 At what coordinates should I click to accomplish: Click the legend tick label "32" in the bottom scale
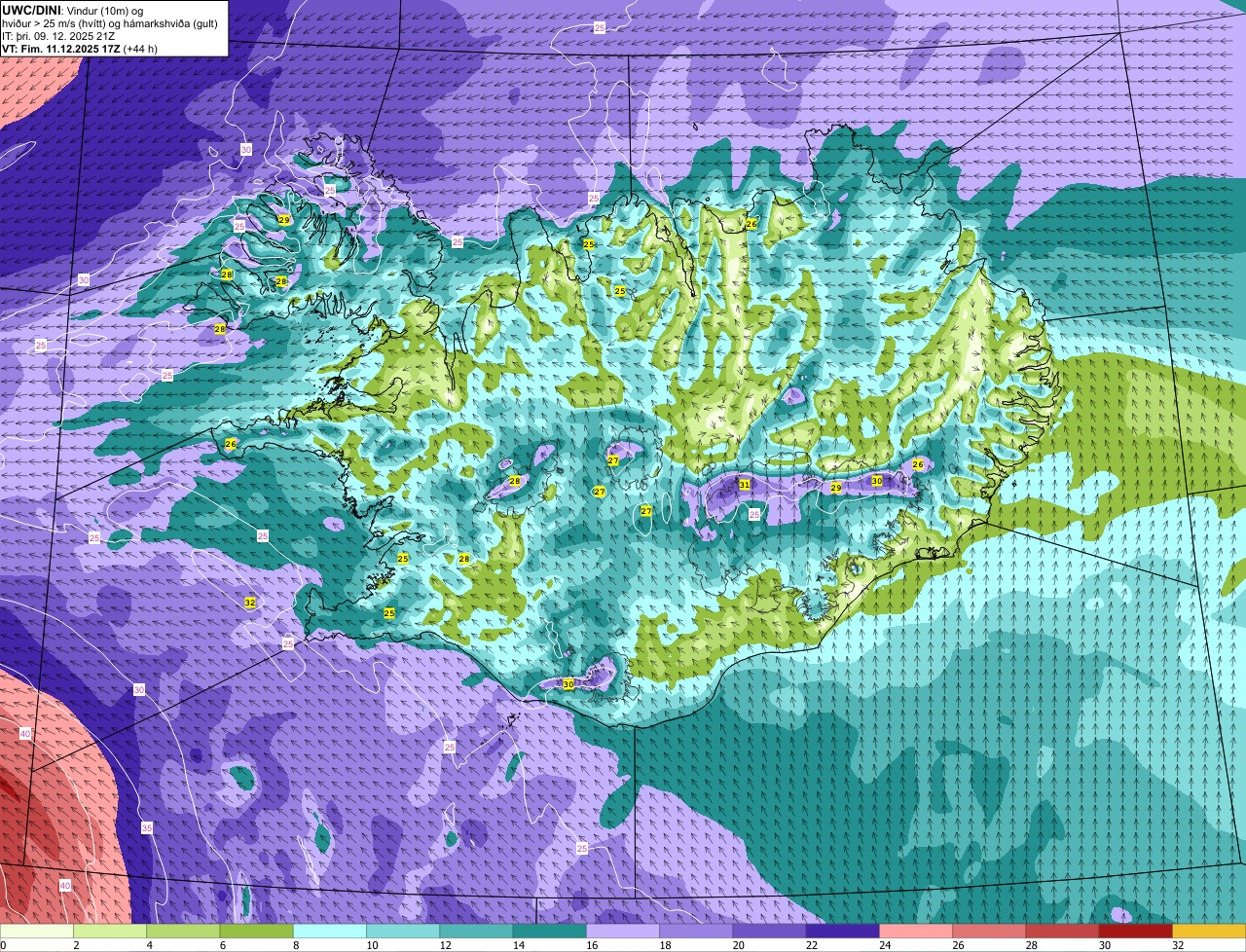[x=1179, y=945]
